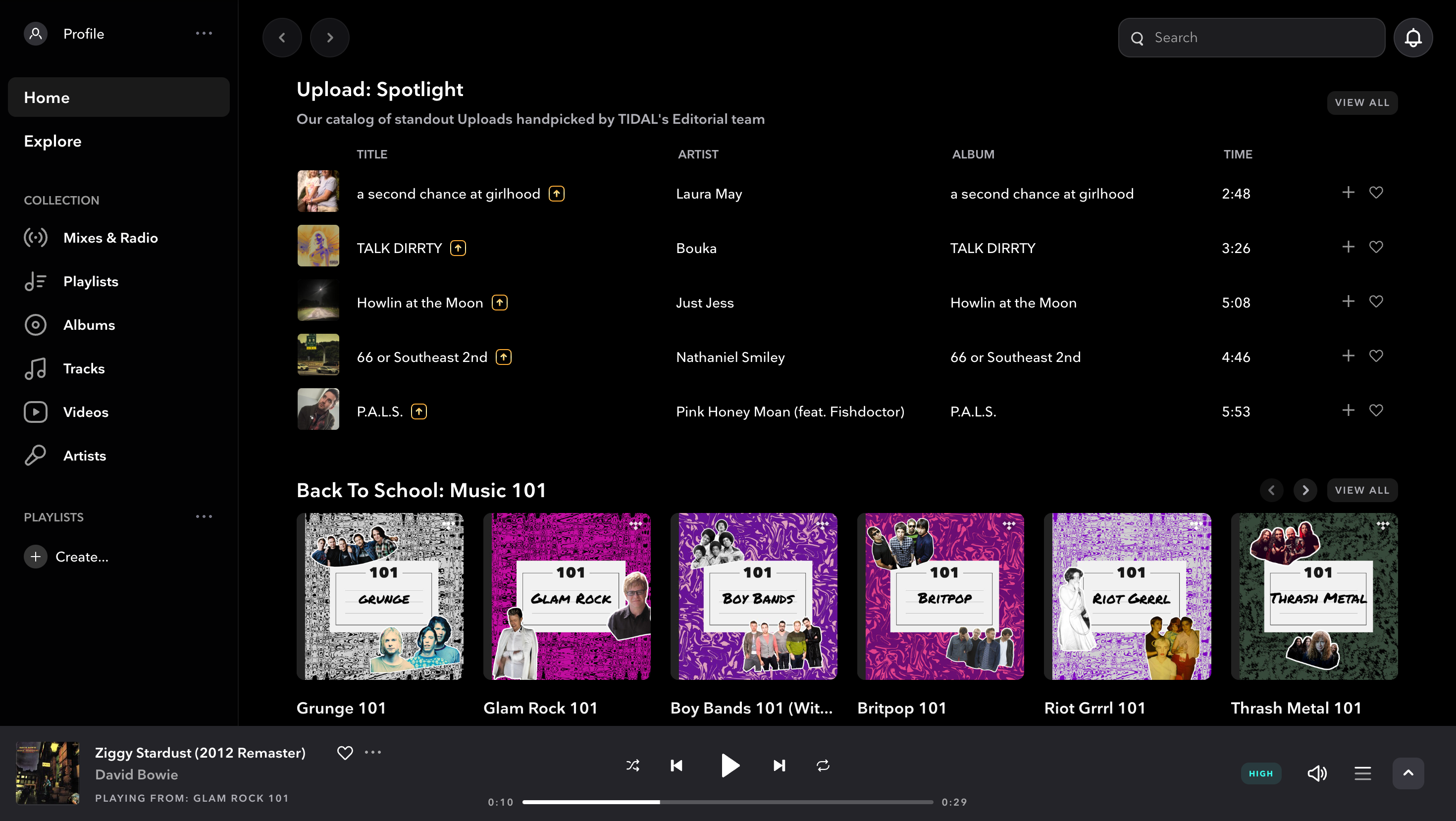Screen dimensions: 1456x821
Task: Open the Playlists sidebar section
Action: [91, 281]
